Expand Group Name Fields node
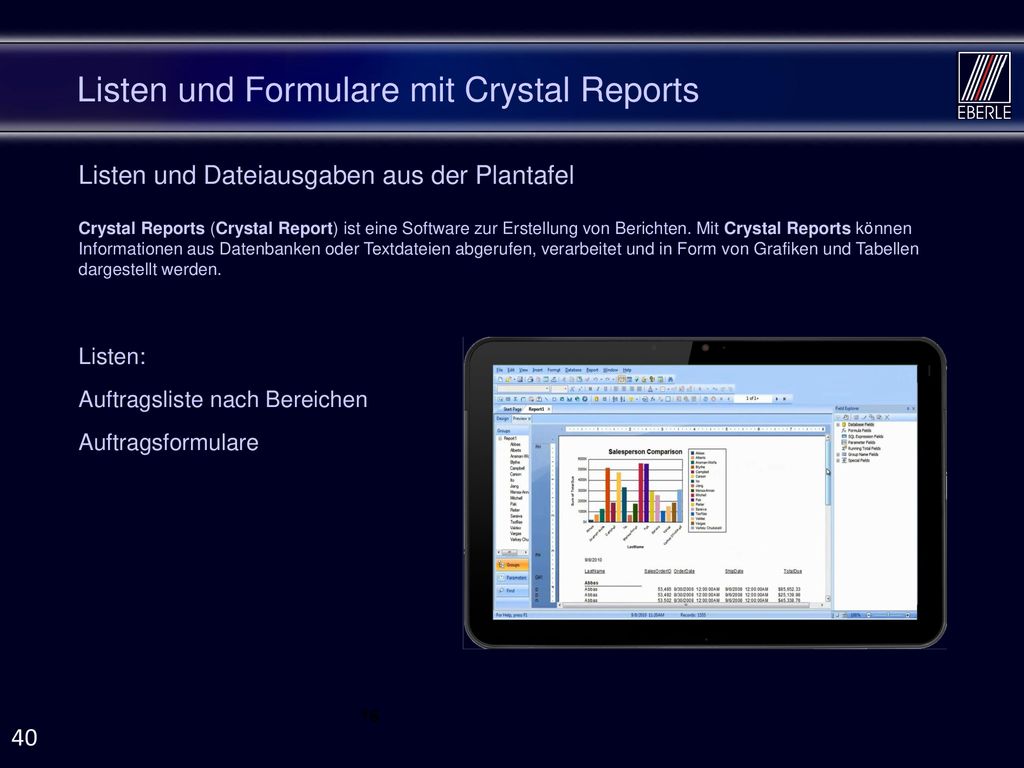Image resolution: width=1024 pixels, height=768 pixels. point(838,455)
